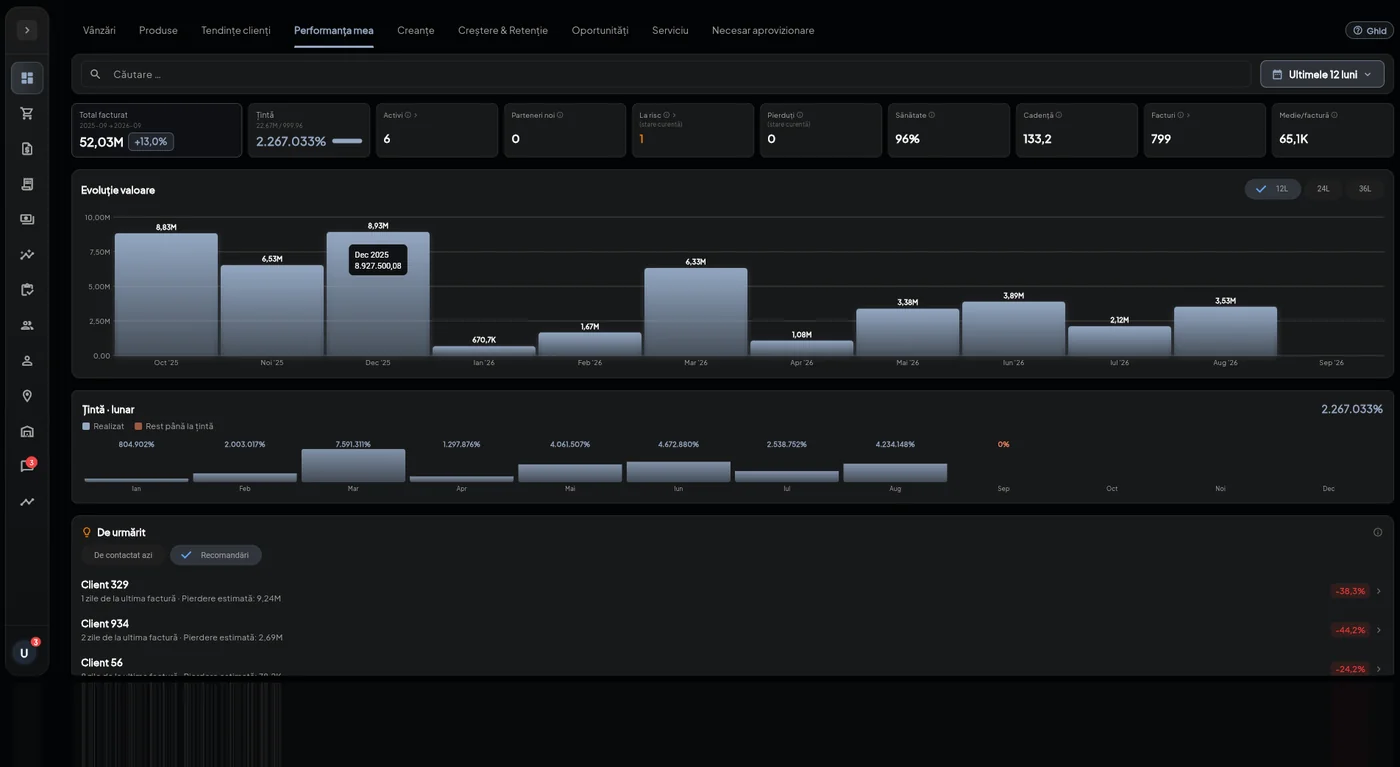Click the Ghid help button
The height and width of the screenshot is (767, 1400).
[x=1369, y=30]
